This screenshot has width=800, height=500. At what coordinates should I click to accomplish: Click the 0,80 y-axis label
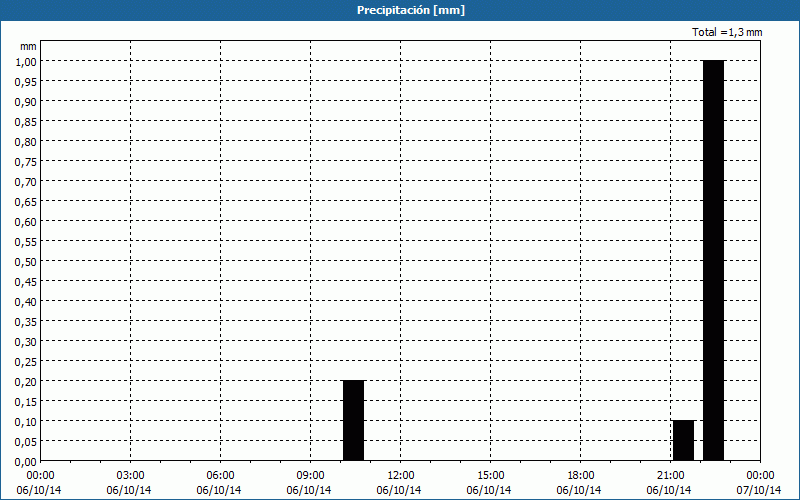(x=26, y=141)
